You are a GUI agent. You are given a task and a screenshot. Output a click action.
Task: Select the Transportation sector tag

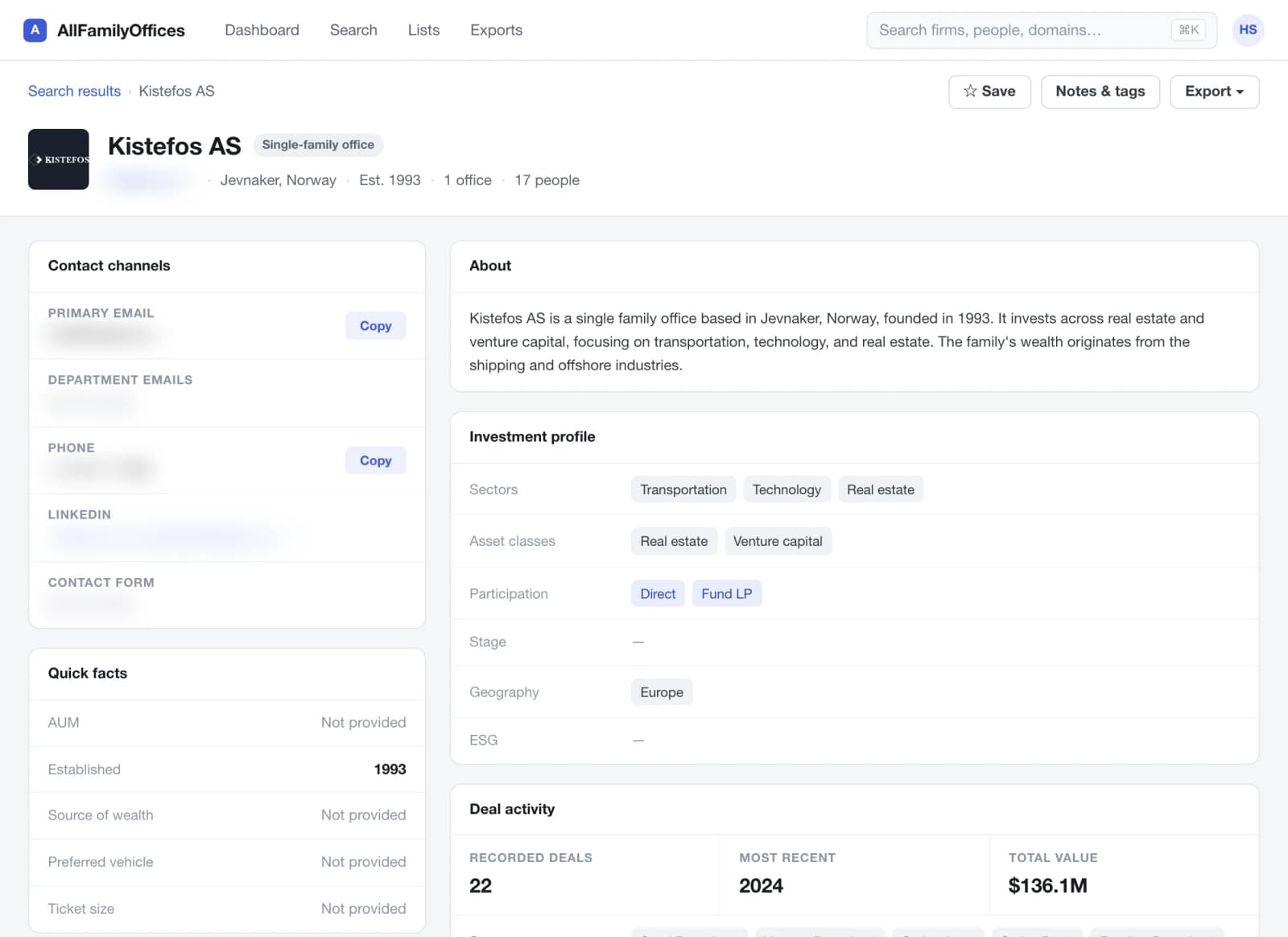click(683, 489)
